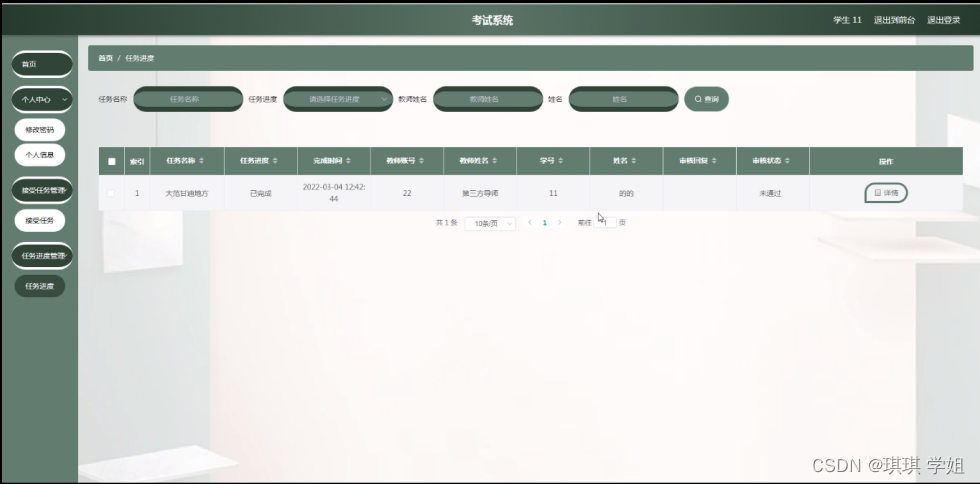The image size is (980, 484).
Task: Sort table by 任务进度 column arrows
Action: click(x=275, y=161)
